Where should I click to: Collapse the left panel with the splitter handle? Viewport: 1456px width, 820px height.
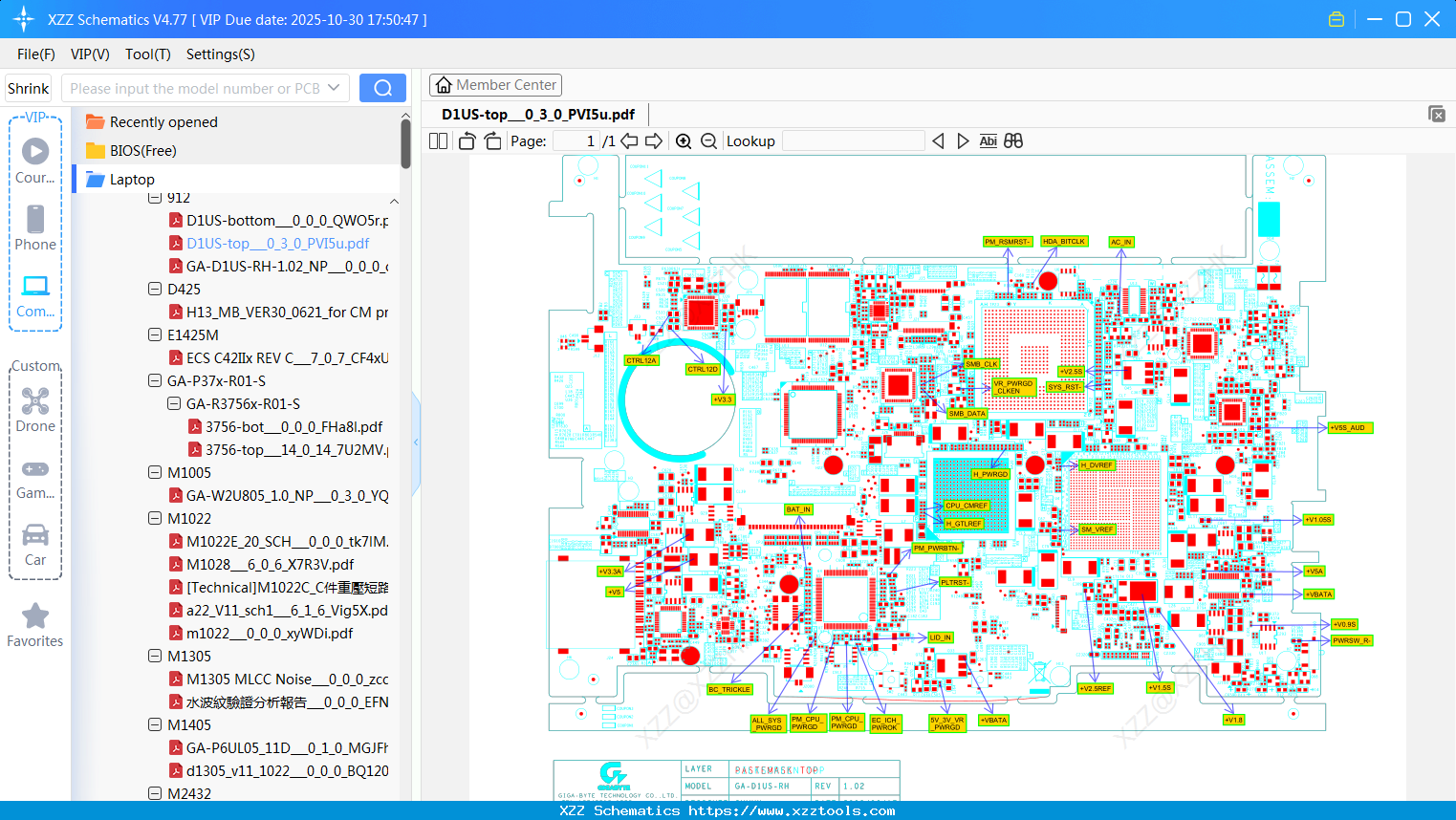click(x=416, y=442)
